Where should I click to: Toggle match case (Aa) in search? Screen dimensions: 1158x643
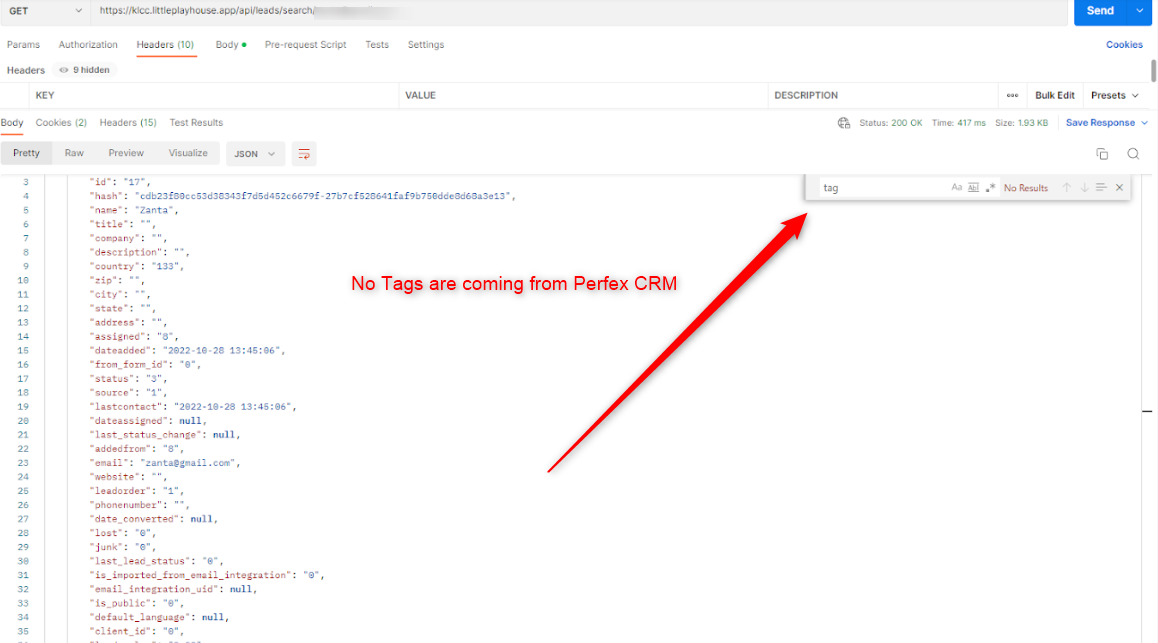click(x=956, y=188)
